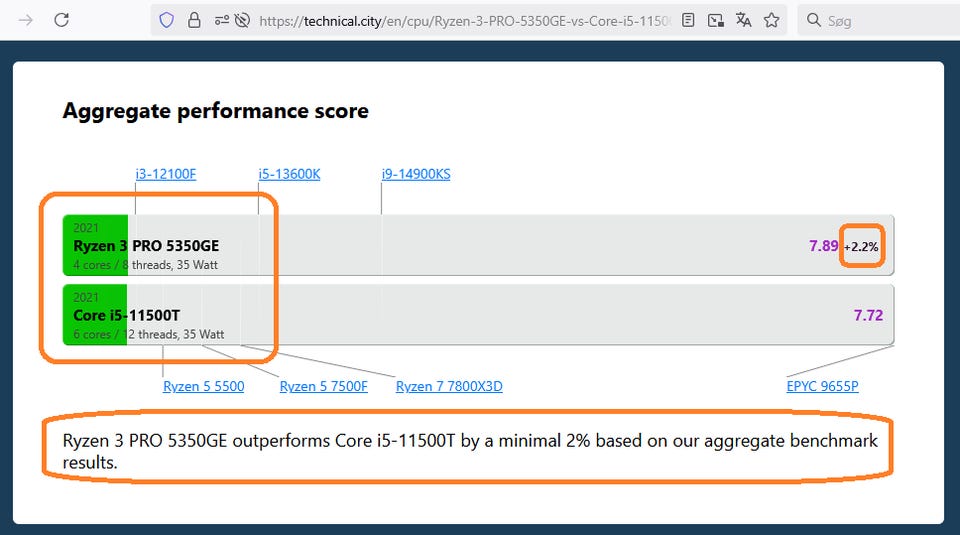Click the '4 cores / 8 threads, 35 Watt' text
This screenshot has height=535, width=960.
[145, 265]
